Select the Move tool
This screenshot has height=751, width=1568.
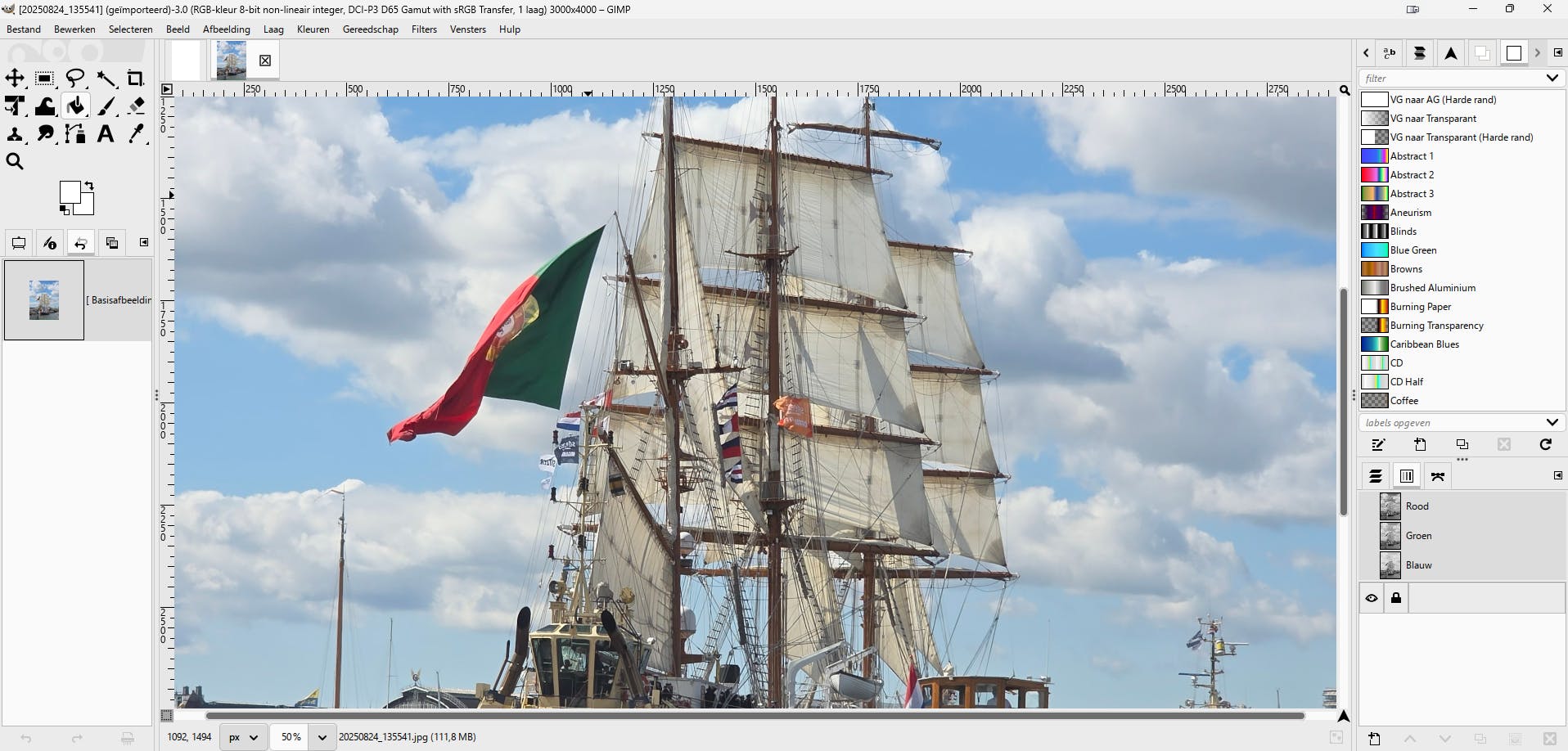tap(15, 79)
